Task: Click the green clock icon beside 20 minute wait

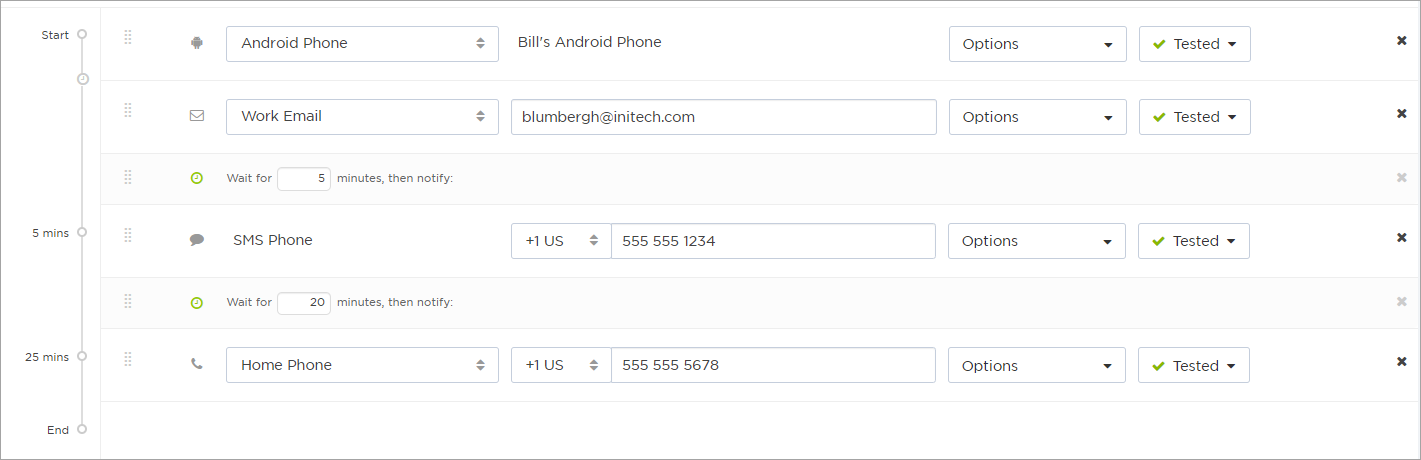Action: tap(197, 302)
